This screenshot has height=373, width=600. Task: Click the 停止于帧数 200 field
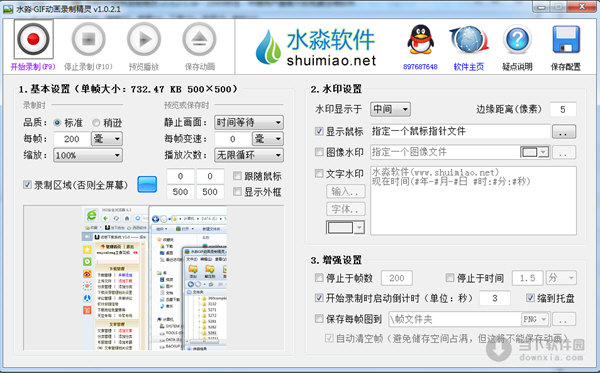click(397, 278)
